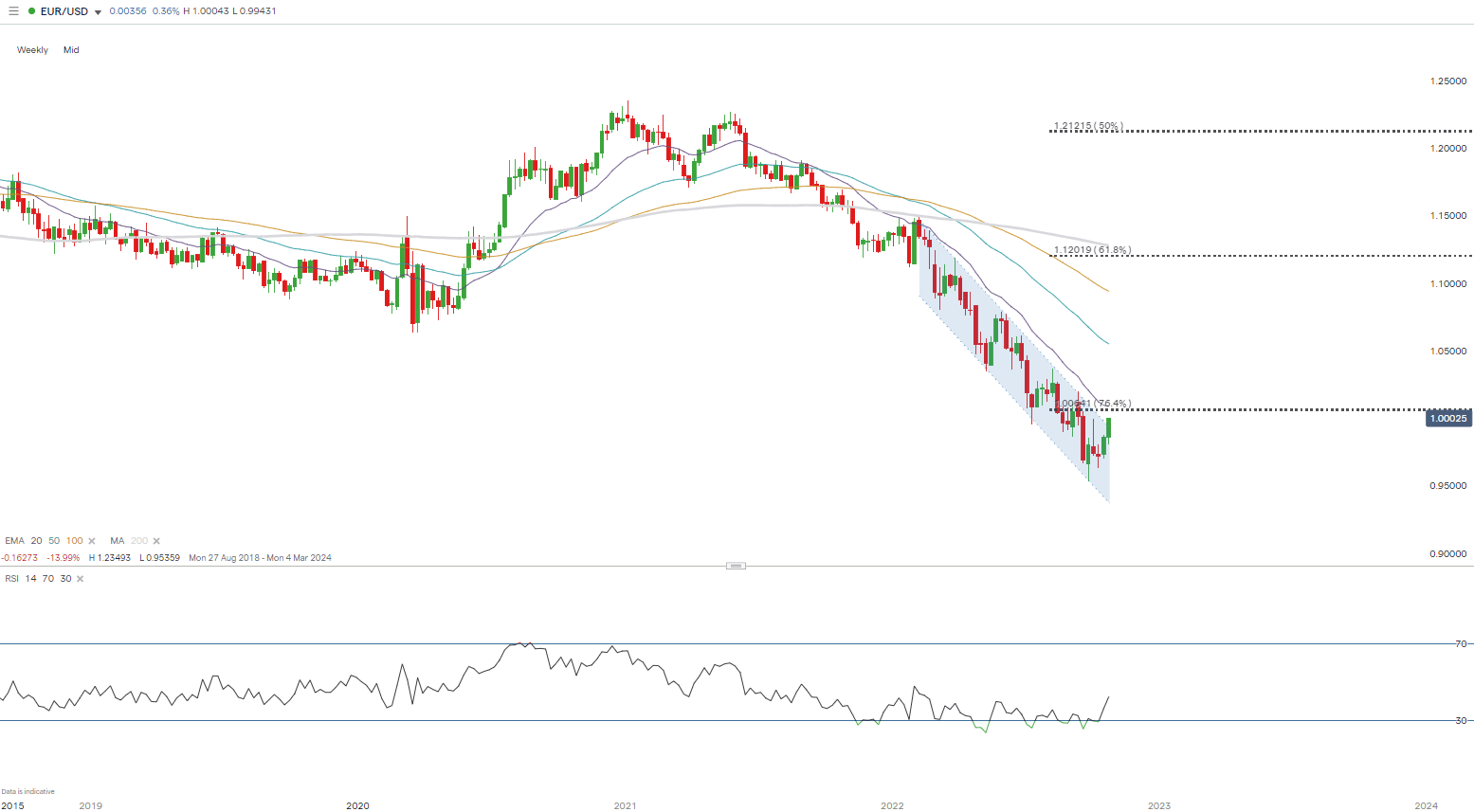
Task: Click the 2023 label on time axis
Action: click(1159, 806)
